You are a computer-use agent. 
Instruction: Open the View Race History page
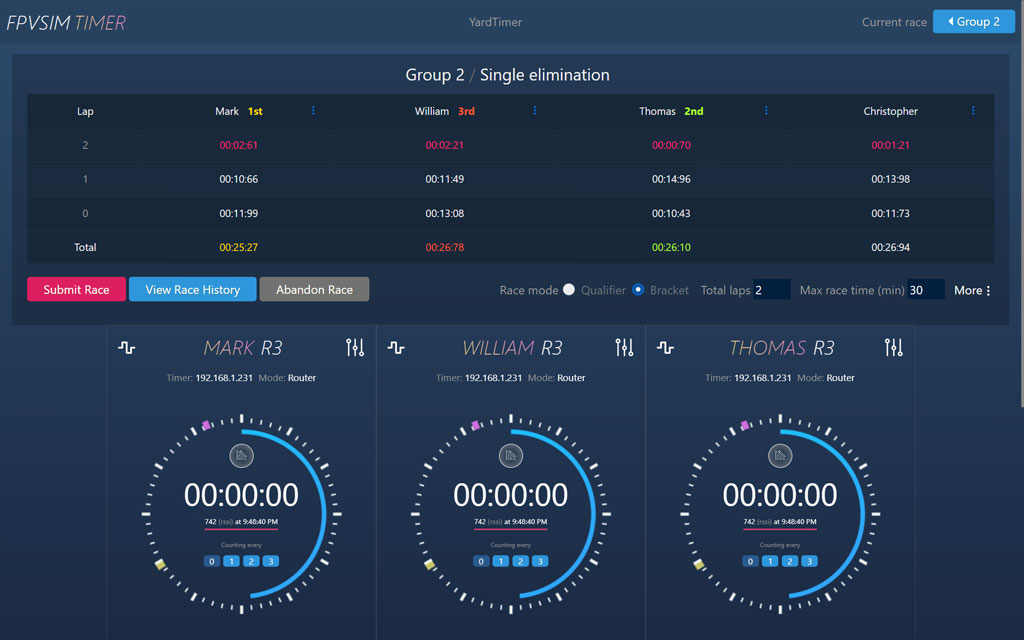(192, 289)
